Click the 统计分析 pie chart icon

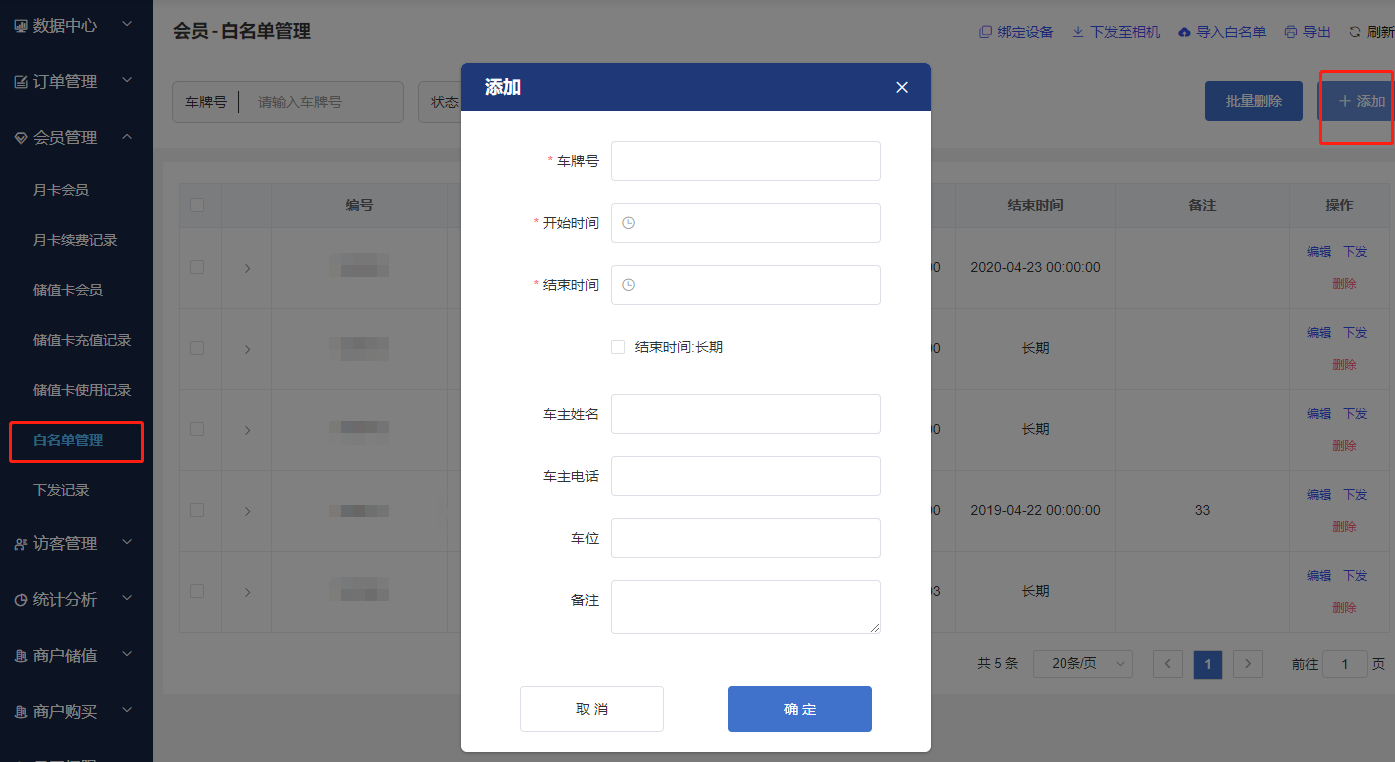[x=21, y=600]
